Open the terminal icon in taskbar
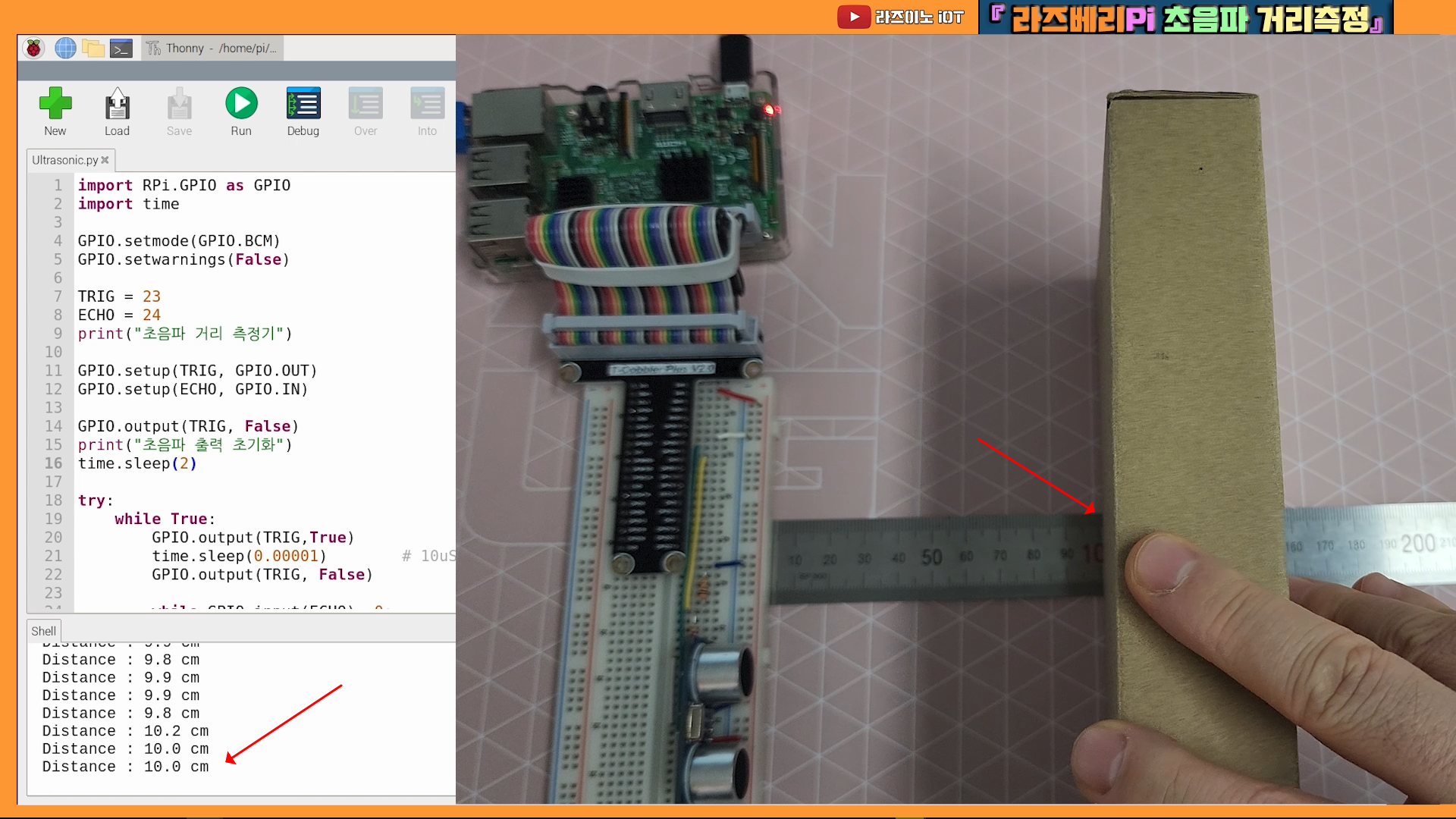This screenshot has height=819, width=1456. (121, 49)
